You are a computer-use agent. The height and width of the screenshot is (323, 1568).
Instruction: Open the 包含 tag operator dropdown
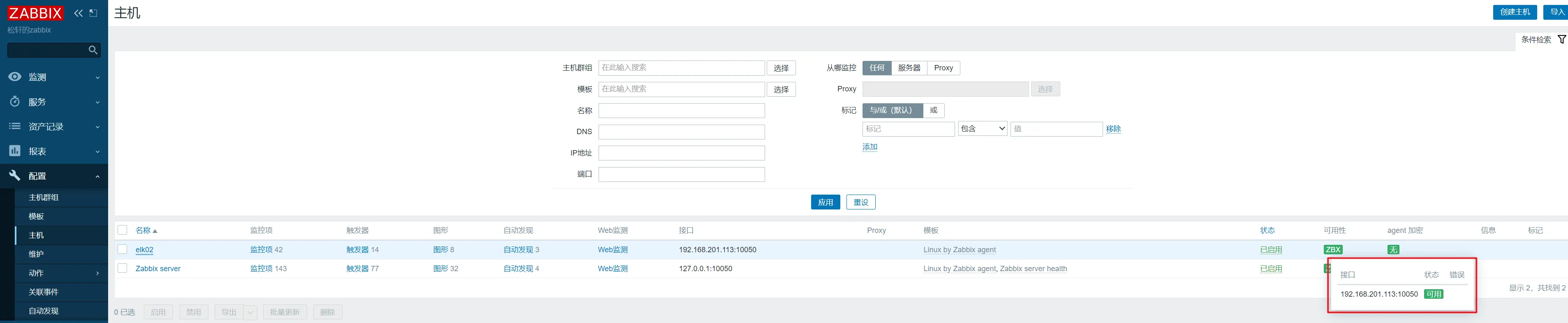pos(983,129)
